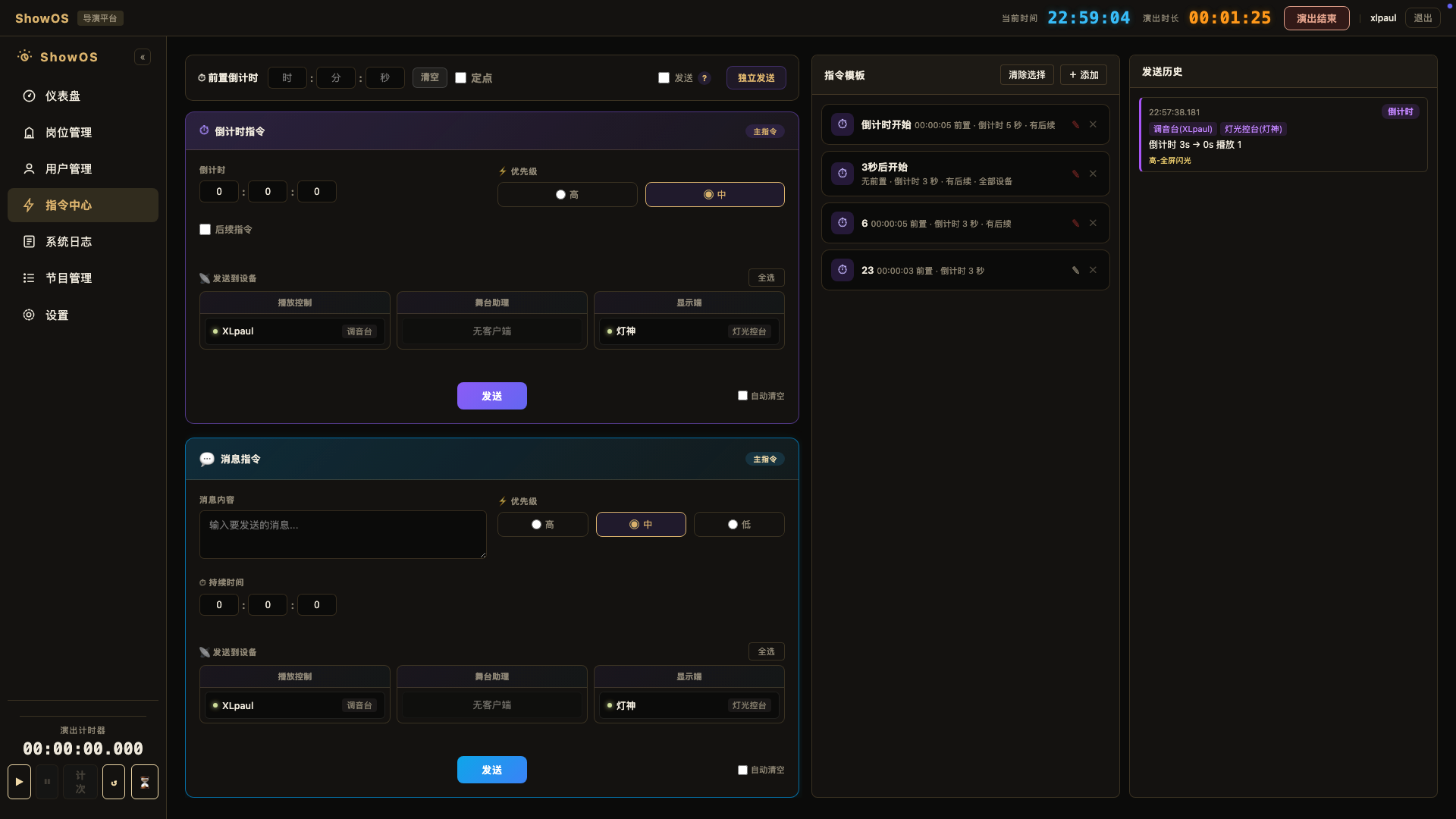Select 高 priority in 倒计时指令
1456x819 pixels.
567,195
